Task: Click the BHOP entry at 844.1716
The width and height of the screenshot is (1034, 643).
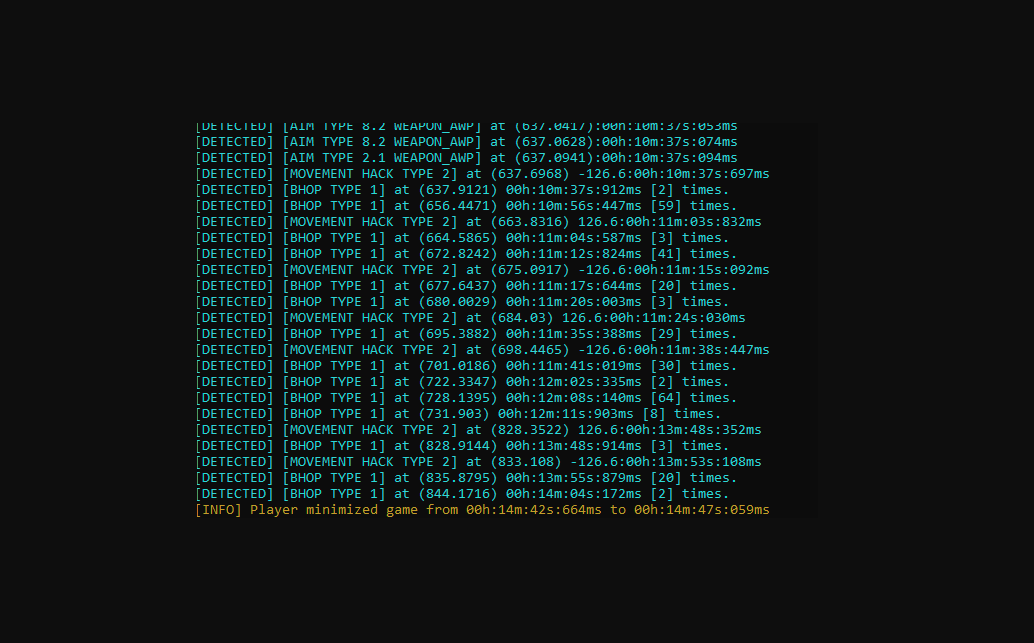Action: 462,494
